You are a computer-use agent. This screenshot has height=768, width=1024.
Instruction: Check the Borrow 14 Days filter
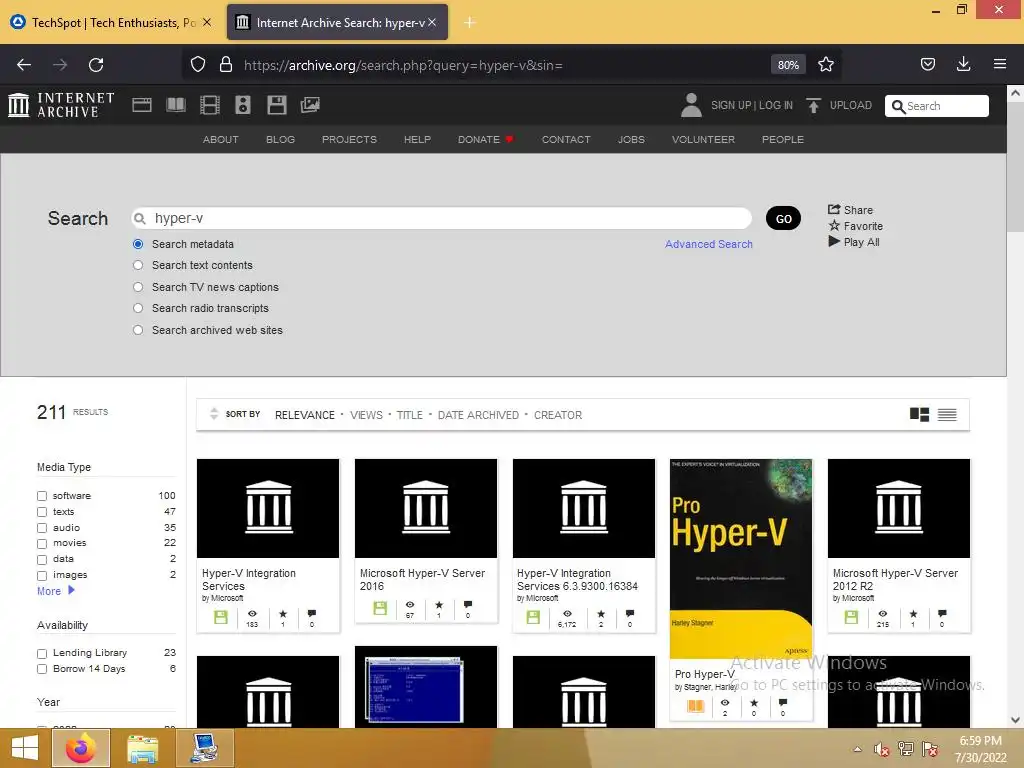[42, 669]
